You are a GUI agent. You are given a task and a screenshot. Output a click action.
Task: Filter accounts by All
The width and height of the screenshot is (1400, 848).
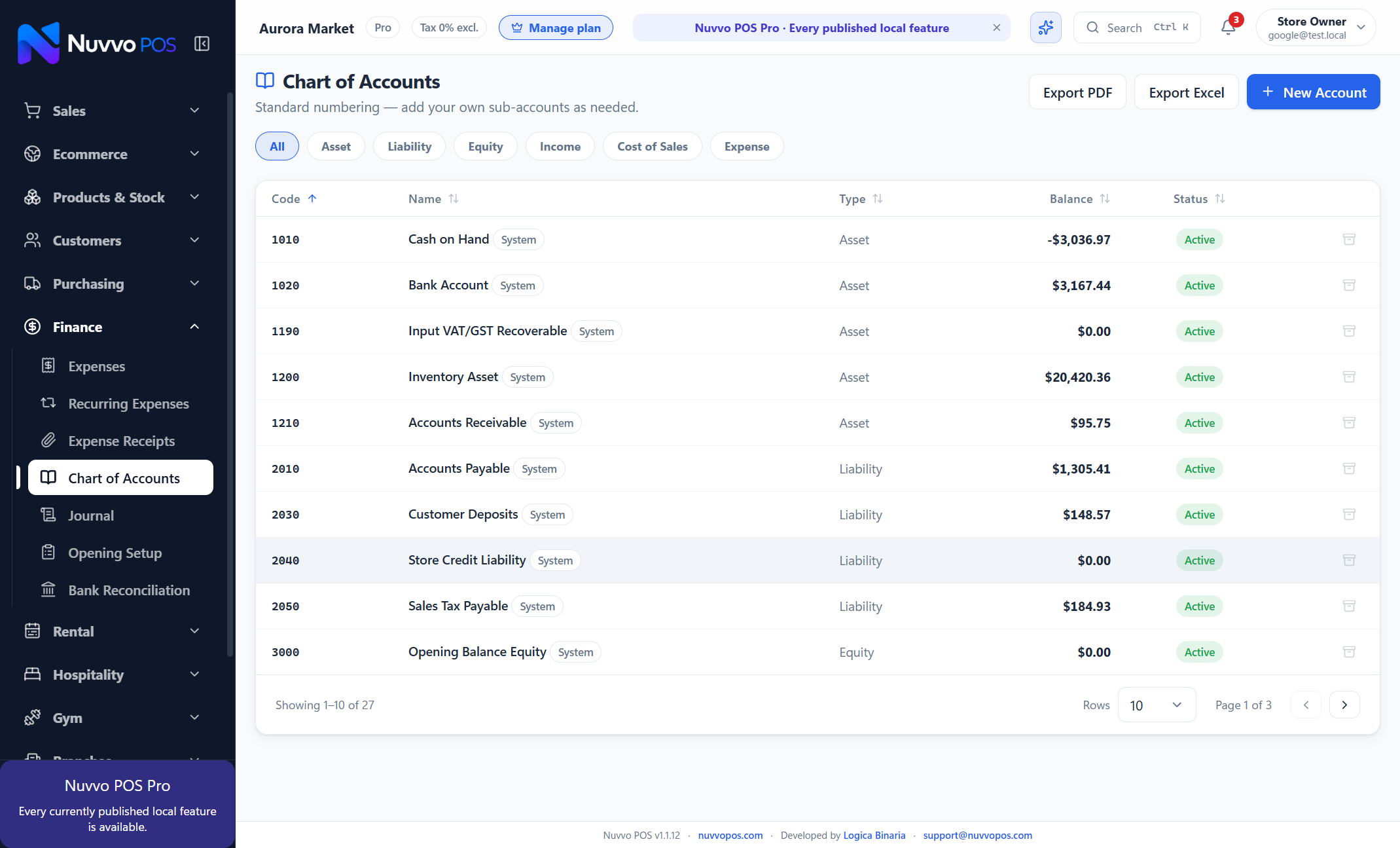[277, 146]
